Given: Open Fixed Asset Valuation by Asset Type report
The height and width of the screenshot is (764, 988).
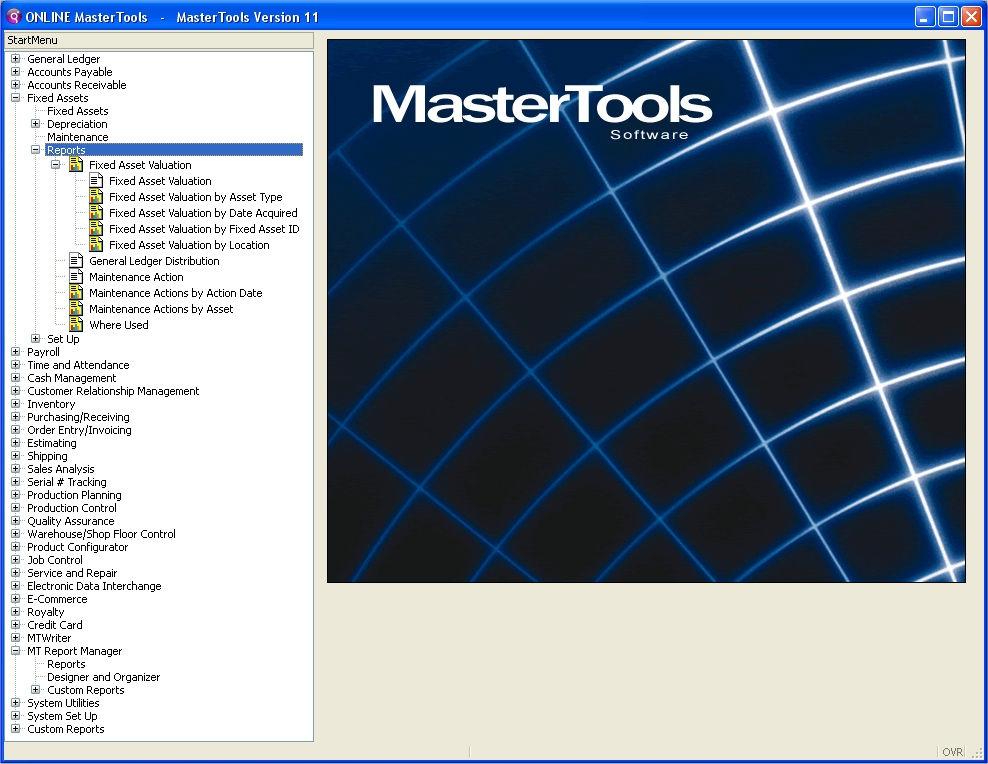Looking at the screenshot, I should 195,197.
